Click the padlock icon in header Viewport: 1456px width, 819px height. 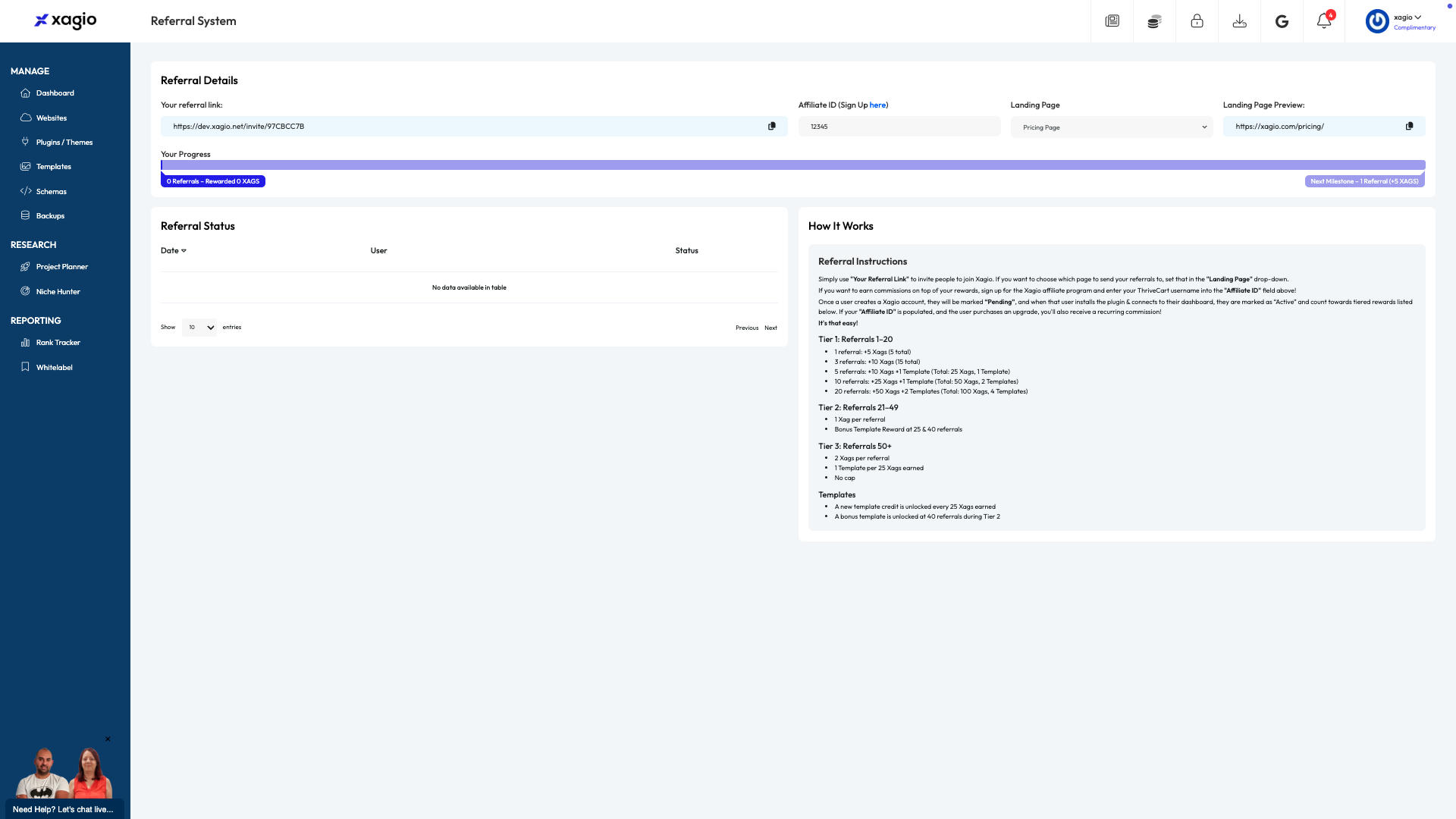pyautogui.click(x=1197, y=21)
